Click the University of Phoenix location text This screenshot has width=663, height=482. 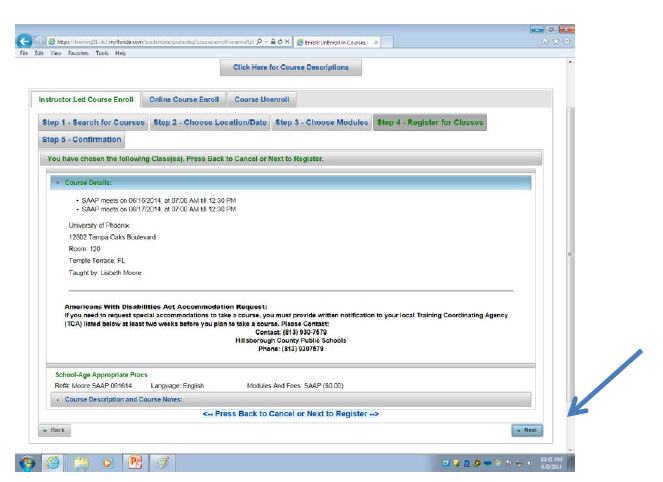pos(99,225)
